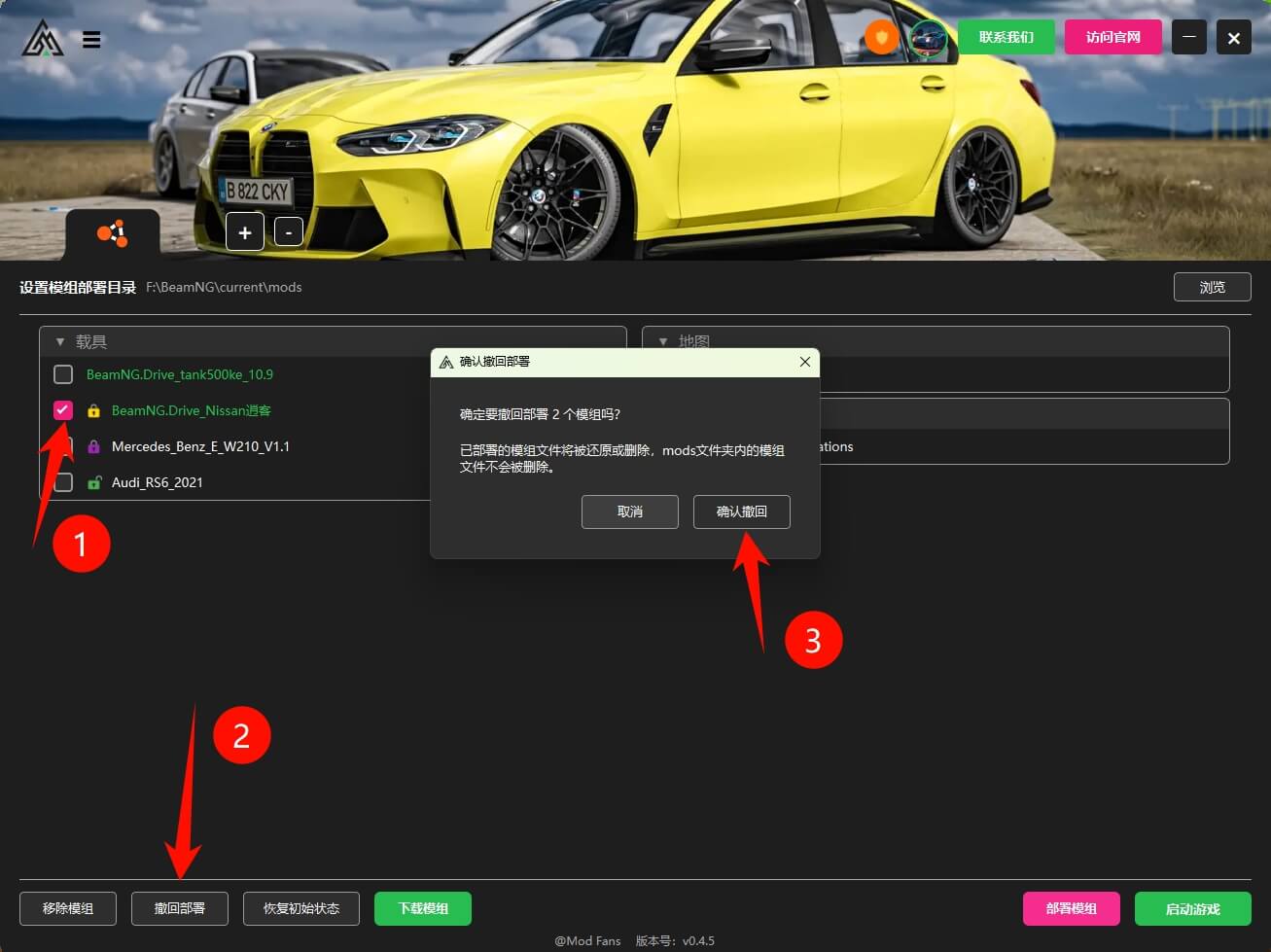Click the green 启动游戏 button
Screen dimensions: 1271x952
1192,909
